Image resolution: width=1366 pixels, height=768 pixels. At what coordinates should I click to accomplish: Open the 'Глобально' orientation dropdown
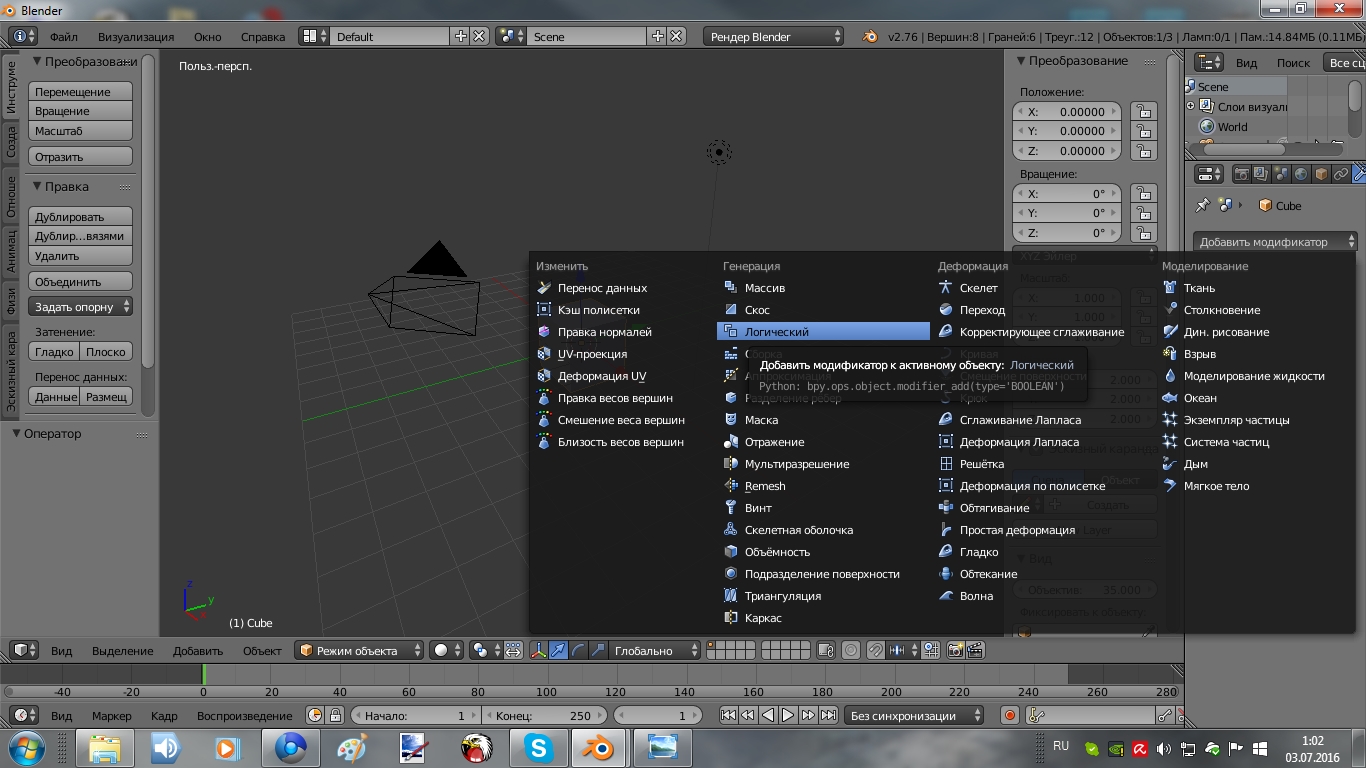(655, 650)
